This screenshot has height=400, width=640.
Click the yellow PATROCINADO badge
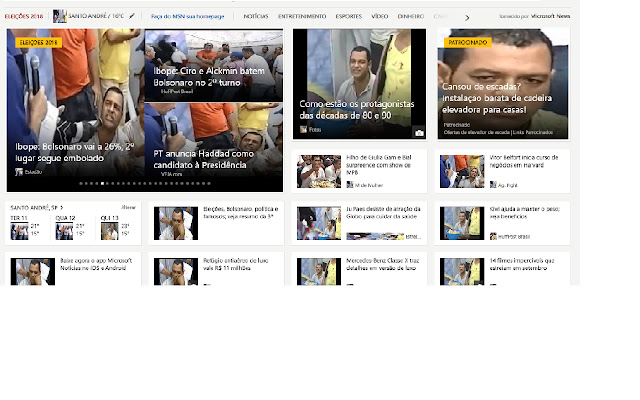click(x=468, y=42)
